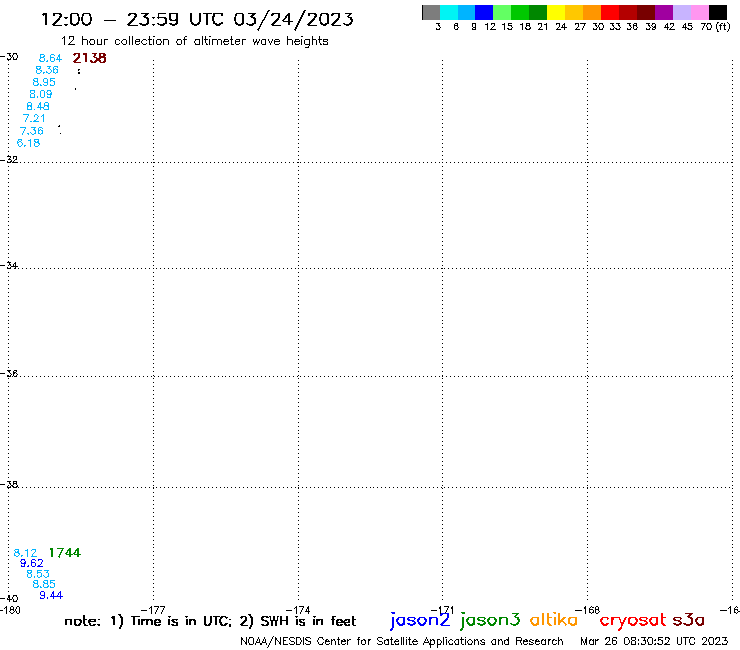Select the longitude axis label -174
The width and height of the screenshot is (740, 650).
point(298,610)
